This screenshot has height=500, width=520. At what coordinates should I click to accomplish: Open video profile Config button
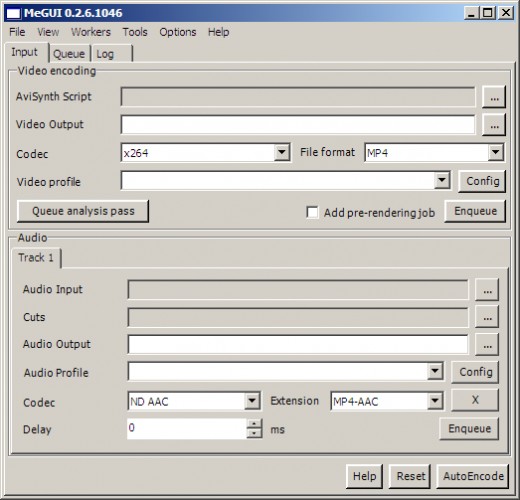(x=482, y=181)
